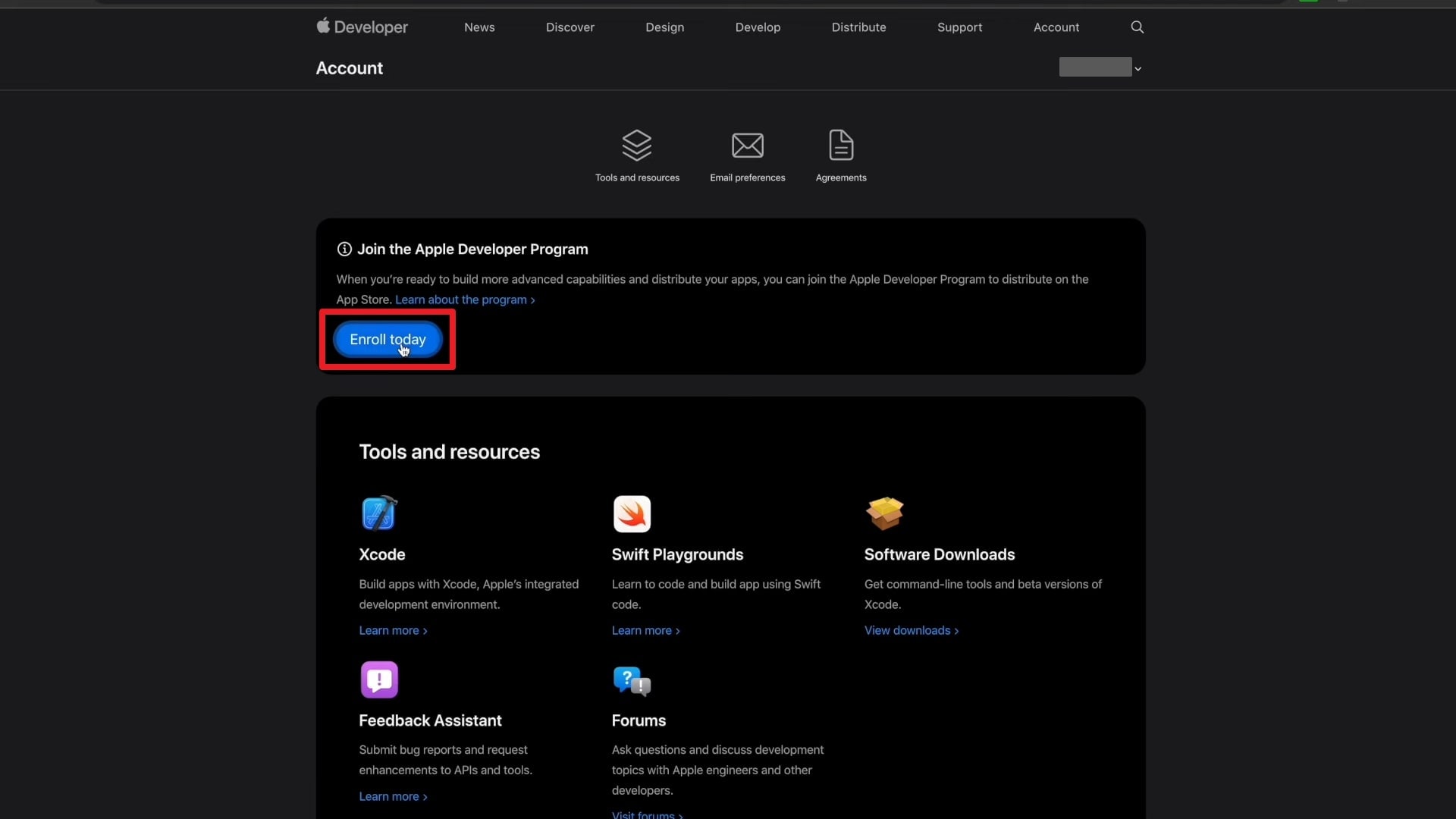Open the Design menu item
The image size is (1456, 819).
[665, 27]
